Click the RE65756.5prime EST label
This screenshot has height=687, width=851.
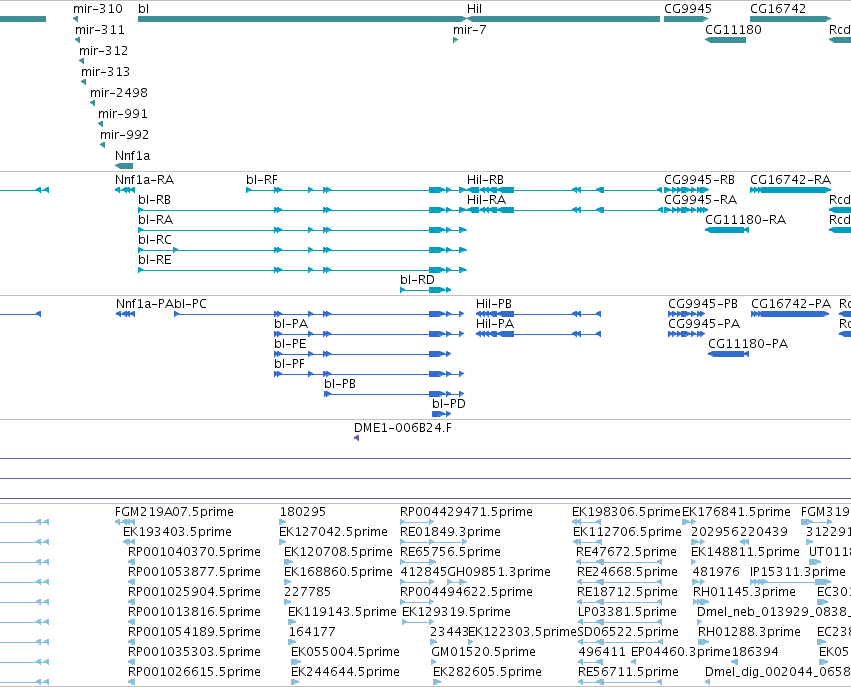pos(450,552)
